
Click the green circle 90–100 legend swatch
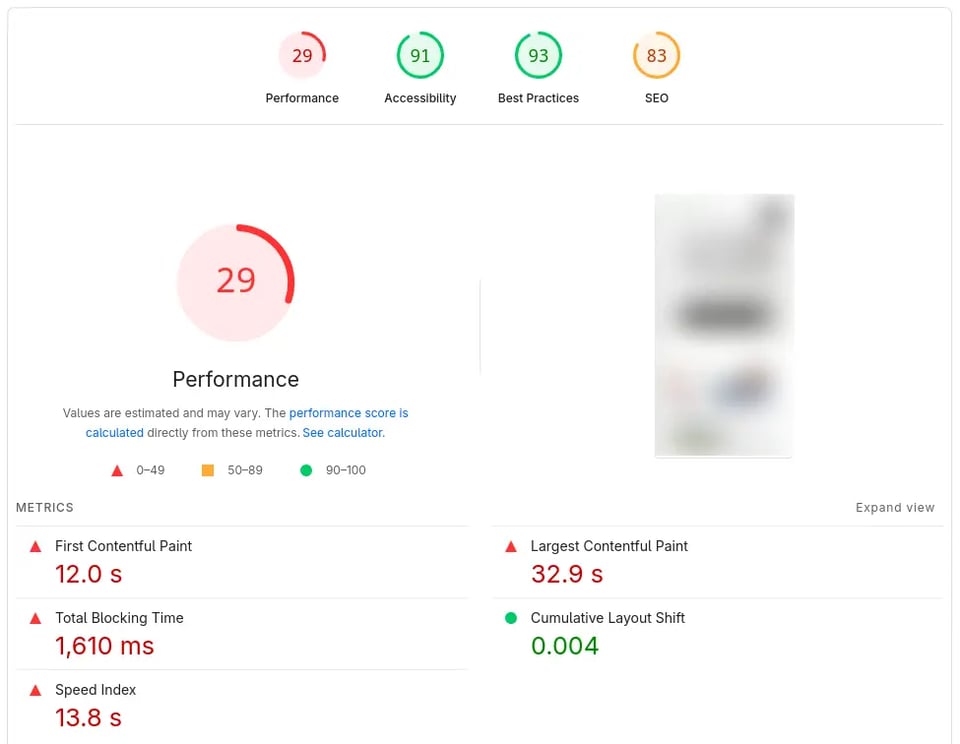point(306,470)
